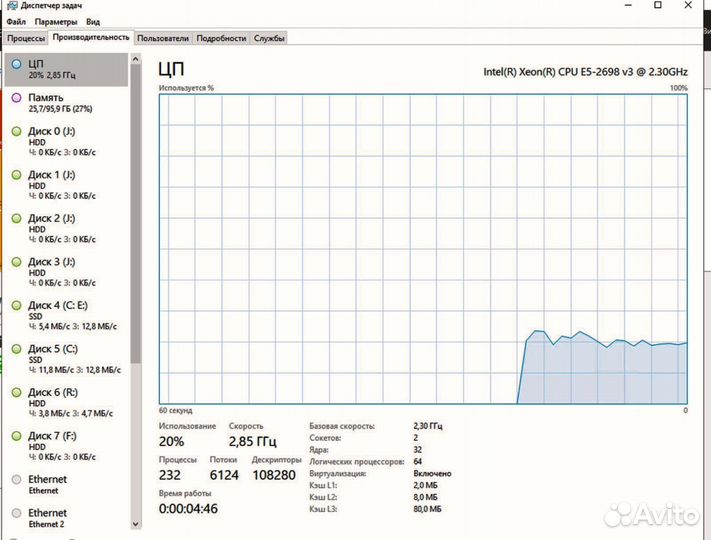Click the Диск 4 (C: E:) circle icon
Viewport: 711px width, 540px height.
point(17,306)
